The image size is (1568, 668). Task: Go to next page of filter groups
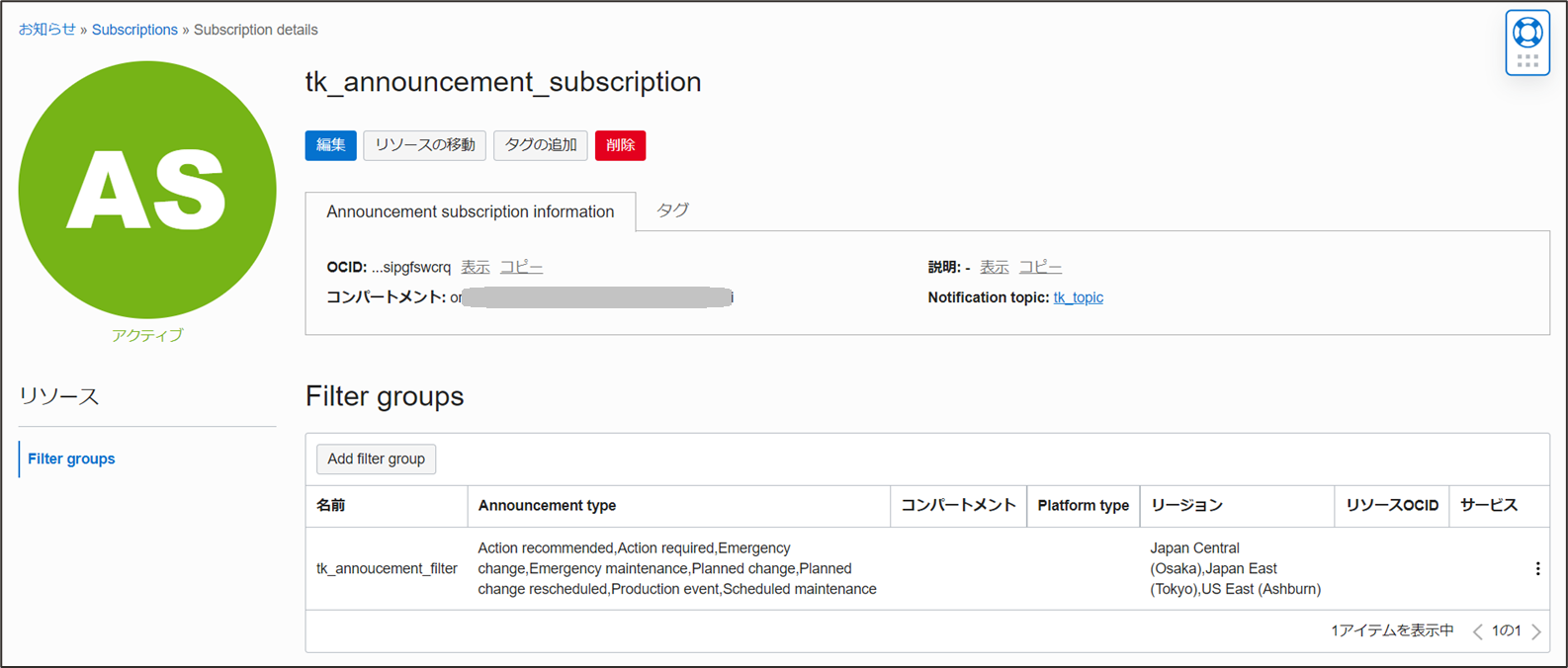(1536, 631)
